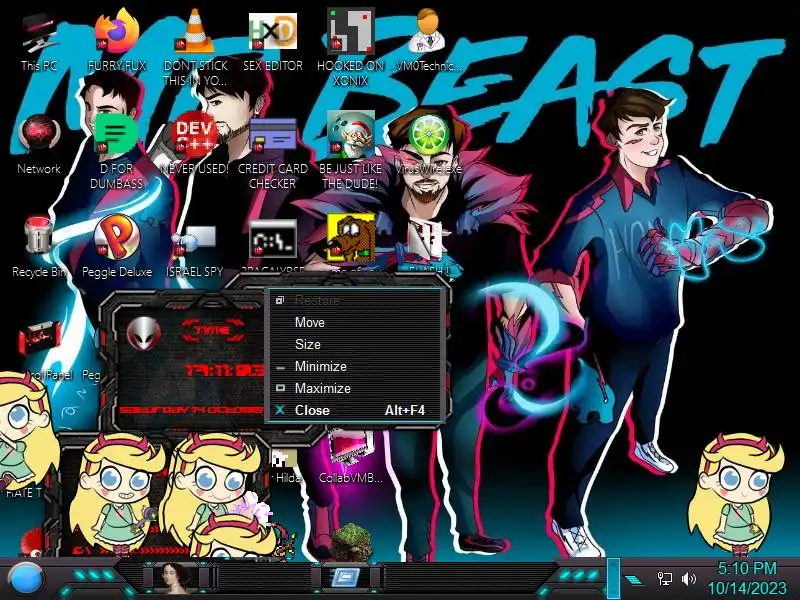
Task: Launch the FURRY FUX Firefox shortcut
Action: tap(117, 41)
